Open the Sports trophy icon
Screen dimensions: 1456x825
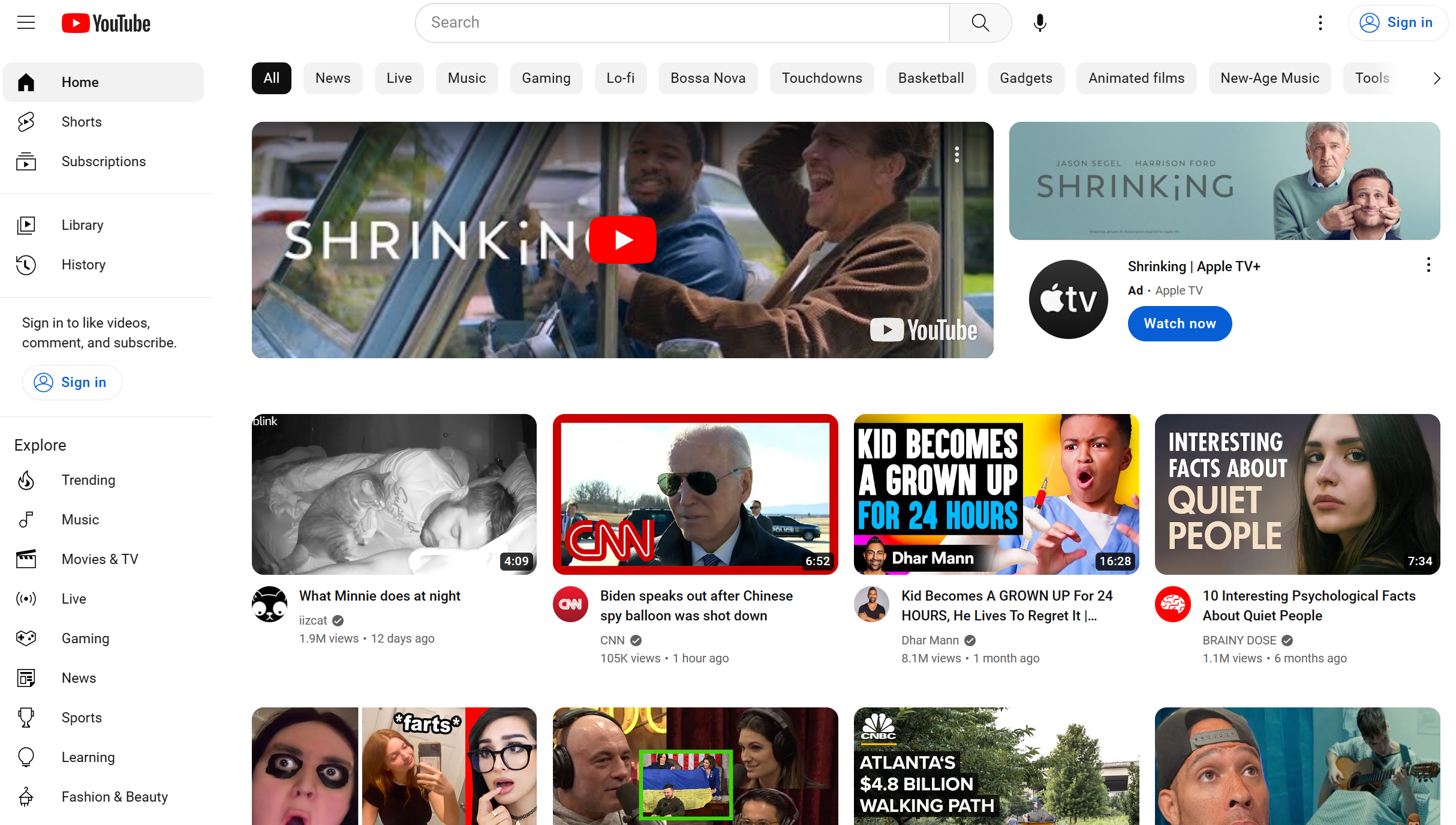click(26, 718)
